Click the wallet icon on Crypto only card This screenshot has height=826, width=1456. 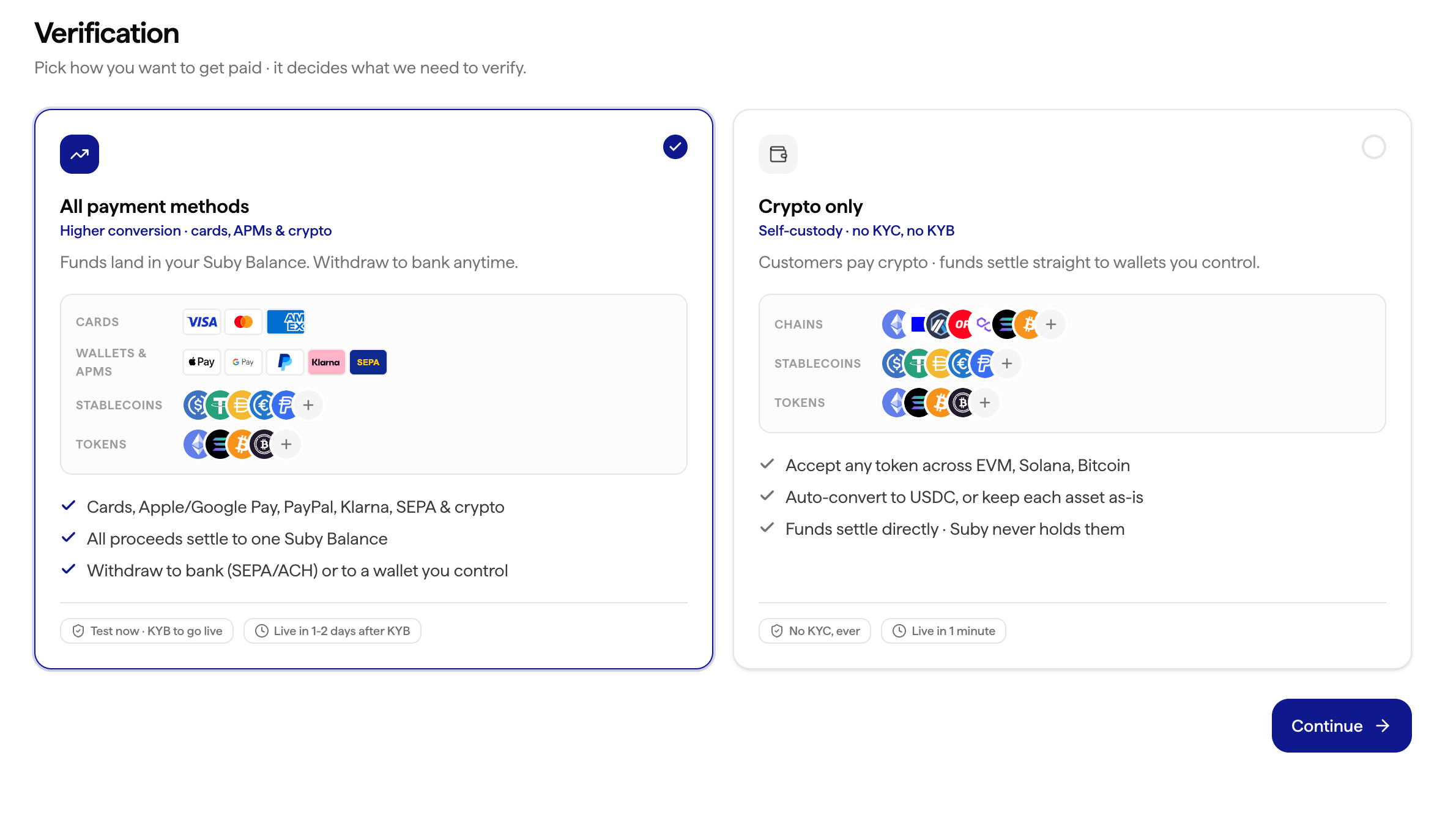click(x=778, y=154)
